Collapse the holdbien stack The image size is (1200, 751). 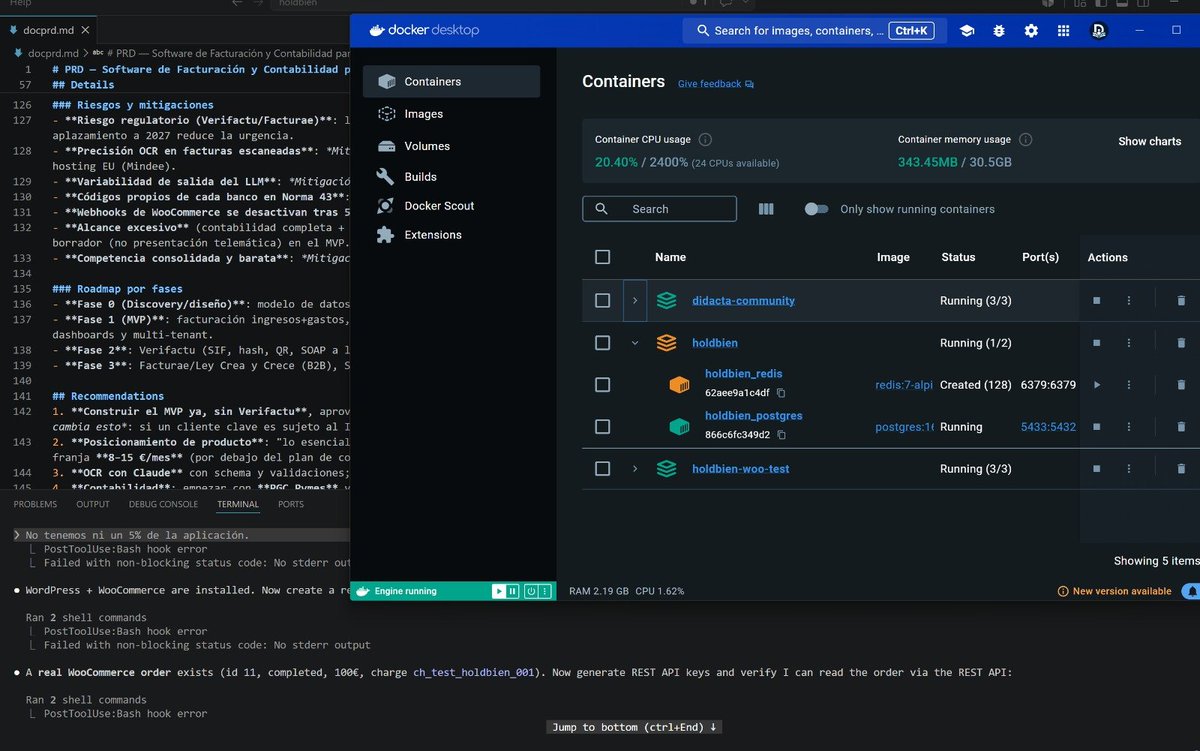pos(635,343)
